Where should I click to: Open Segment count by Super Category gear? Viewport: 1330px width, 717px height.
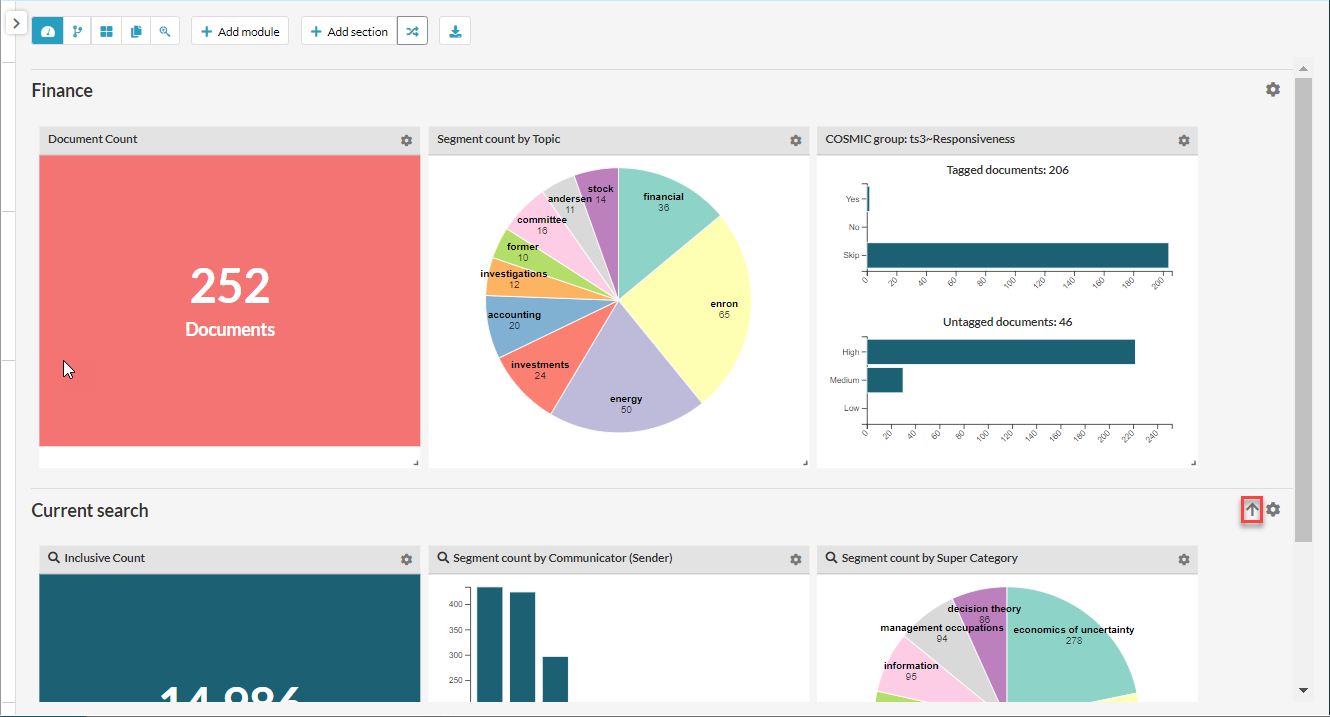(x=1184, y=560)
